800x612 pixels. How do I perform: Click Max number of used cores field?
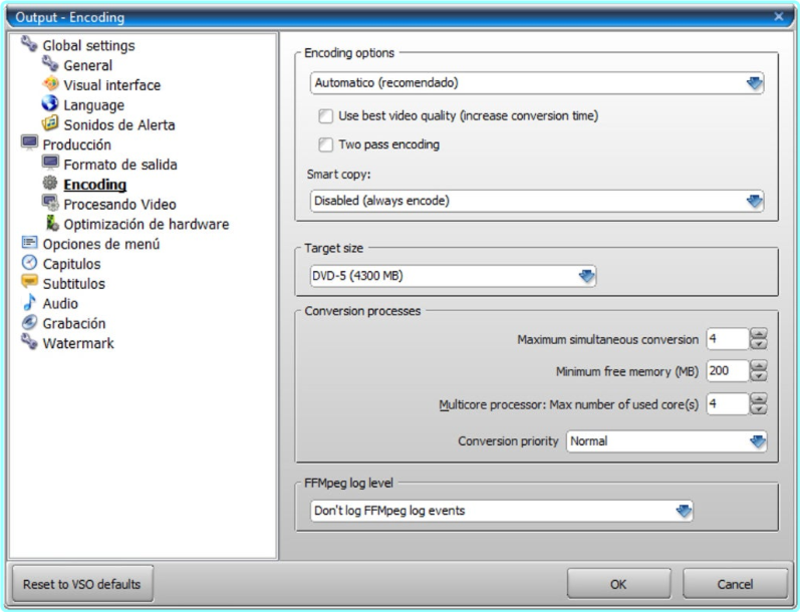tap(728, 404)
